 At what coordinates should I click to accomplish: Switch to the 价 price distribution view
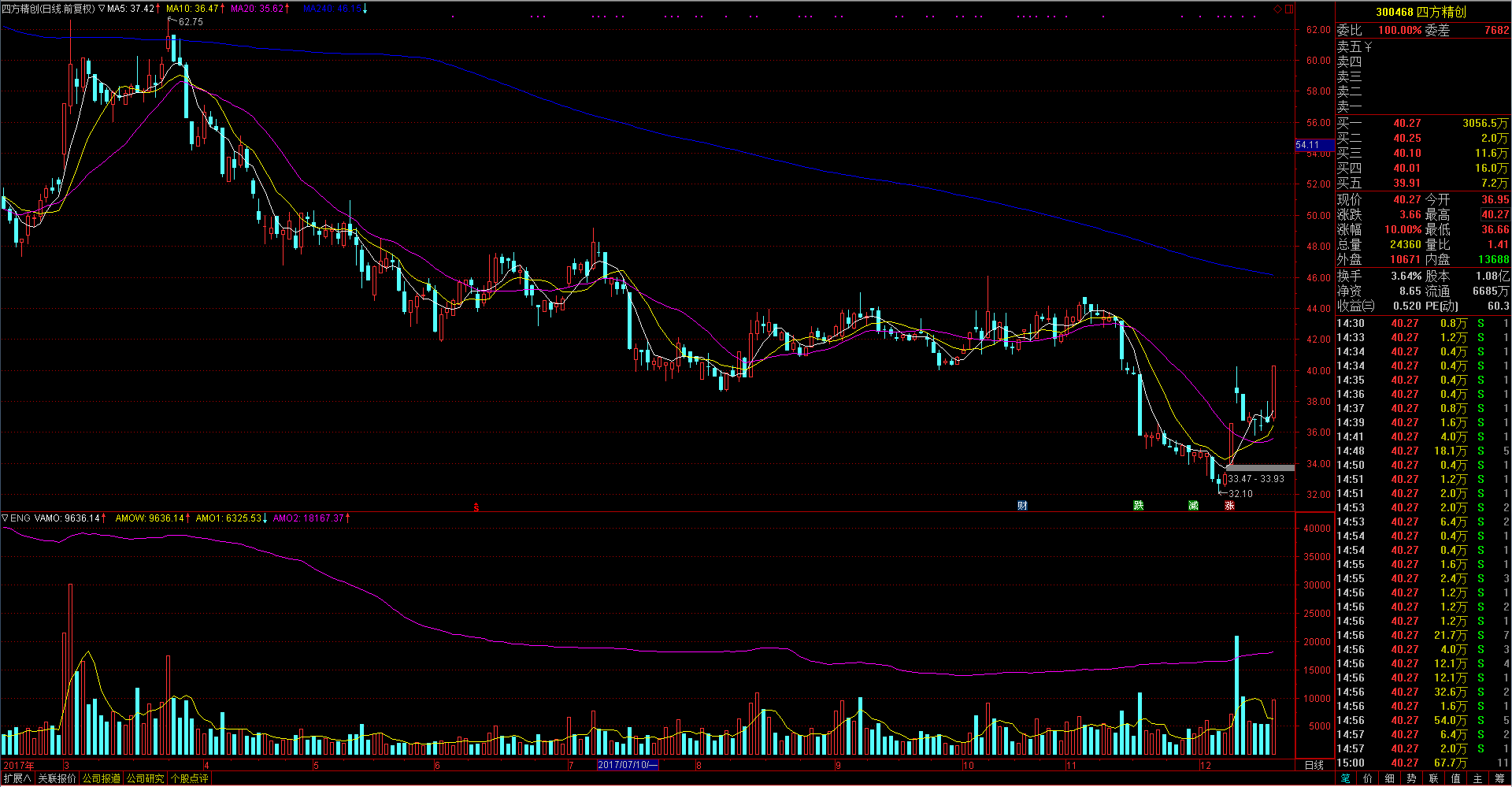tap(1367, 778)
